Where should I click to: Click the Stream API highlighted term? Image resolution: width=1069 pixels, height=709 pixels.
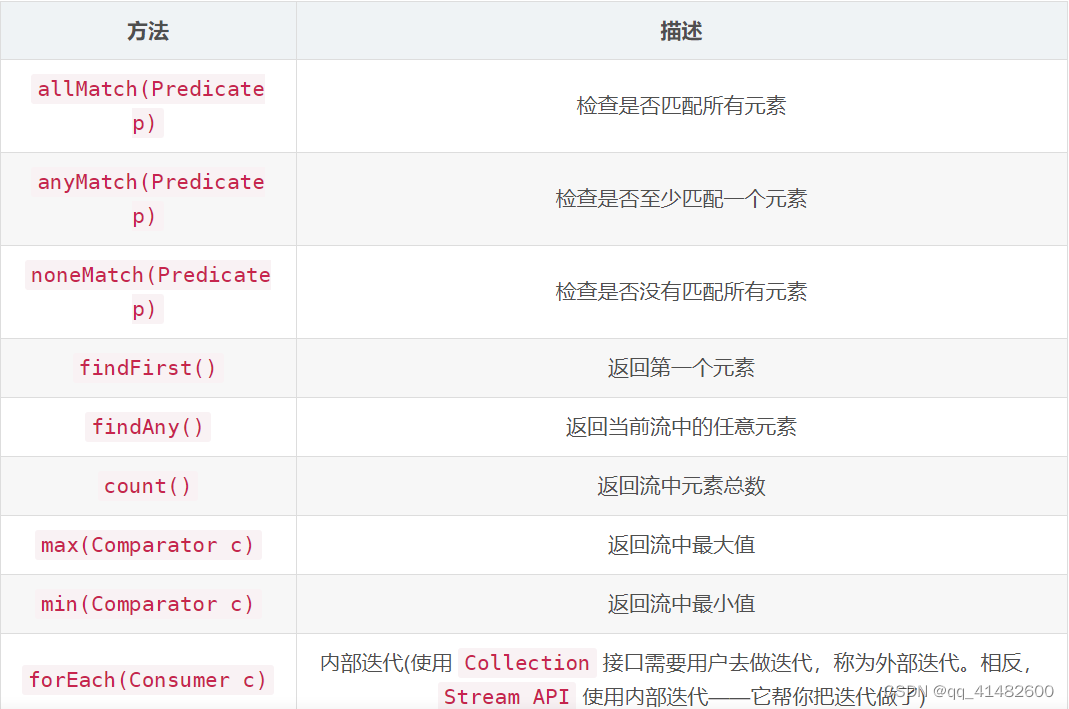(510, 696)
